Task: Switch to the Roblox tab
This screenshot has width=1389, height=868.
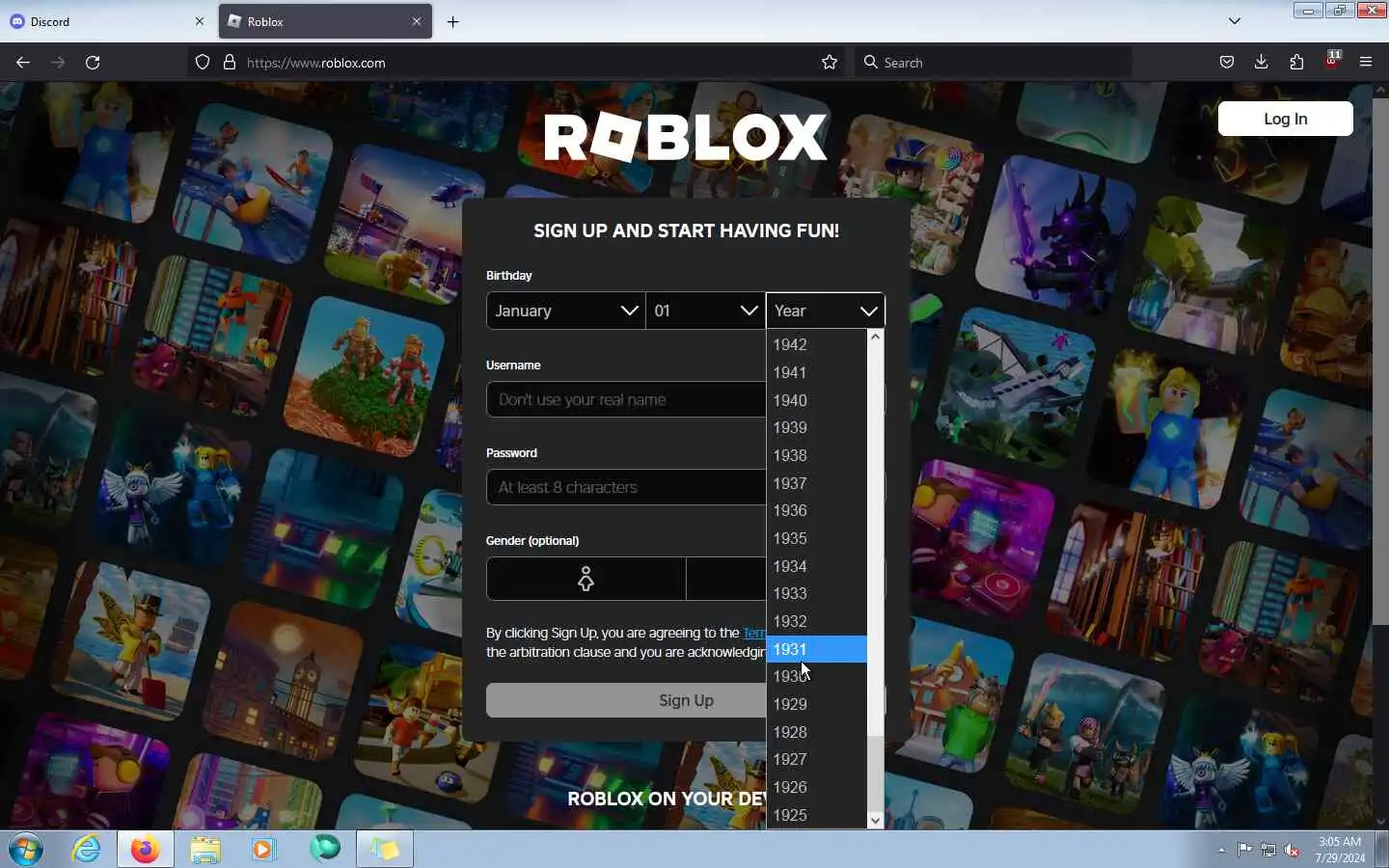Action: pyautogui.click(x=325, y=21)
